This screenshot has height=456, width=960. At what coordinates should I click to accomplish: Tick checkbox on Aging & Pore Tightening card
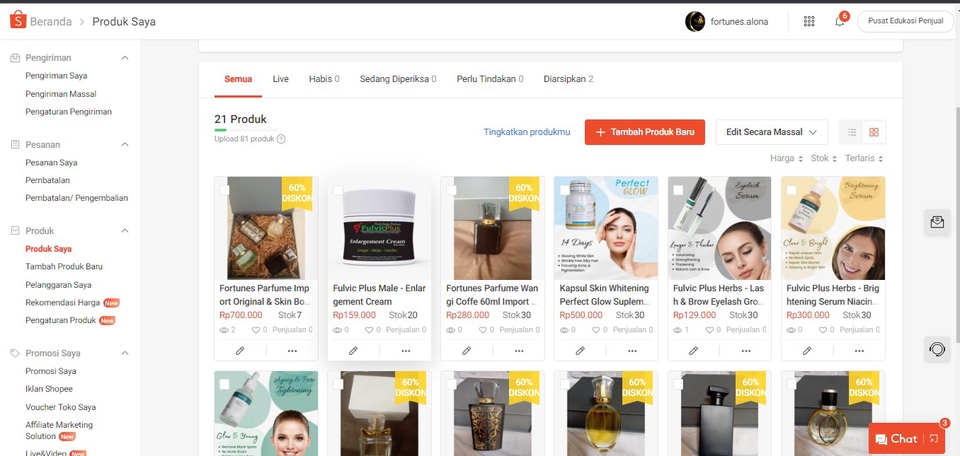[224, 384]
